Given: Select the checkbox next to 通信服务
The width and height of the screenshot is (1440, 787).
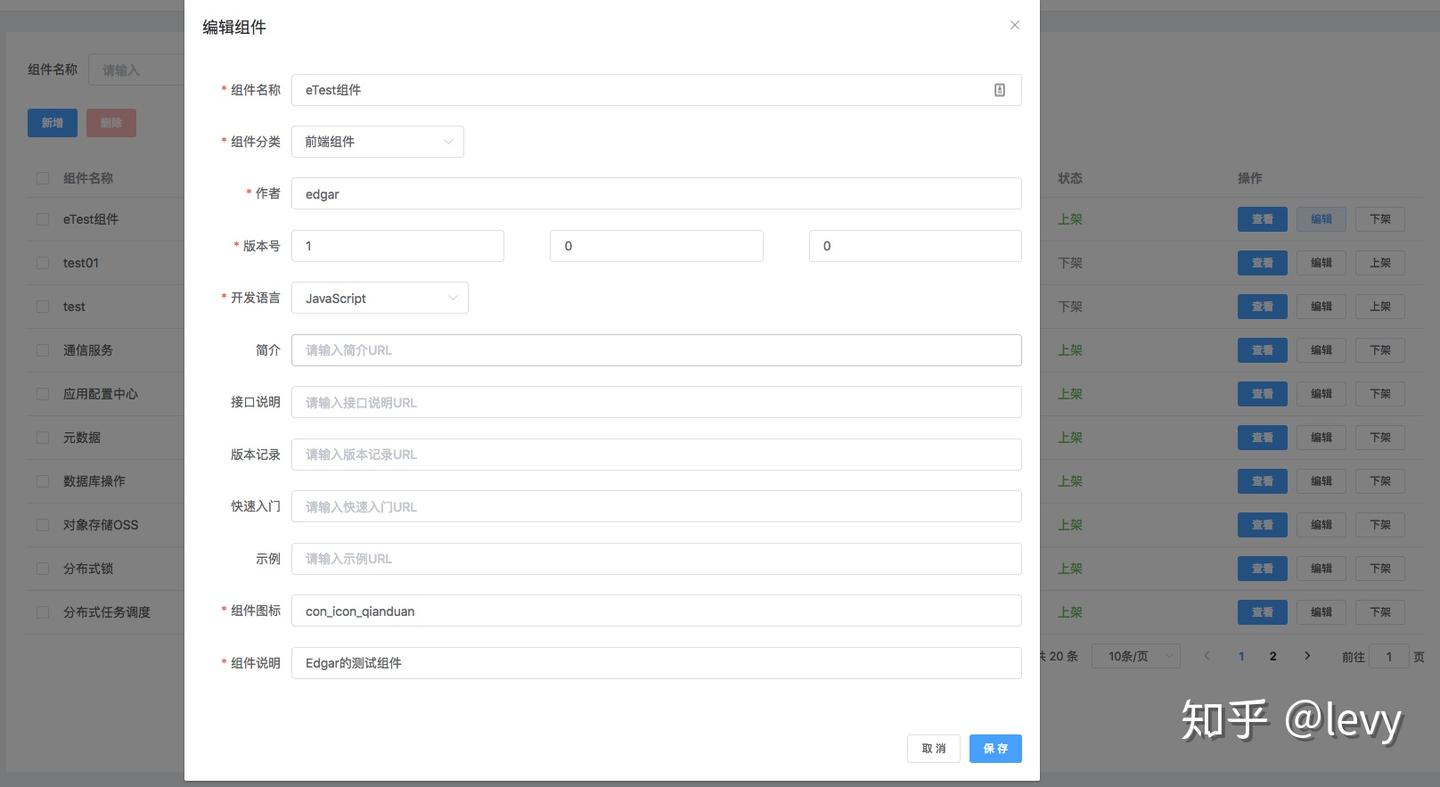Looking at the screenshot, I should coord(43,350).
